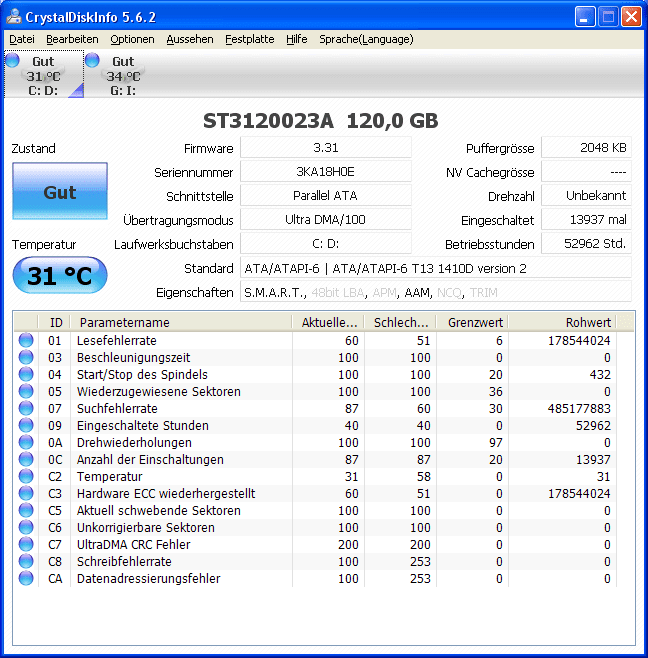The width and height of the screenshot is (648, 658).
Task: Click status orb of Suchfehlerrate row
Action: tap(26, 408)
